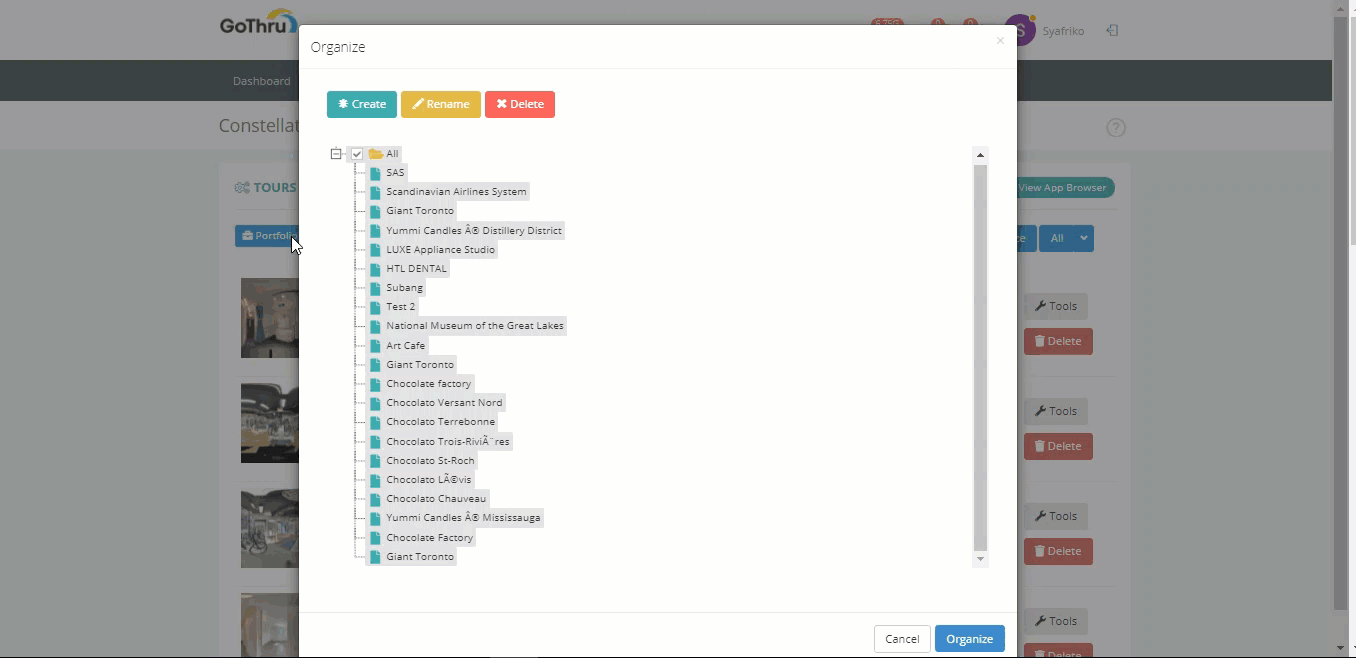Select Chocolato St-Roch tree item
This screenshot has width=1356, height=658.
point(430,461)
